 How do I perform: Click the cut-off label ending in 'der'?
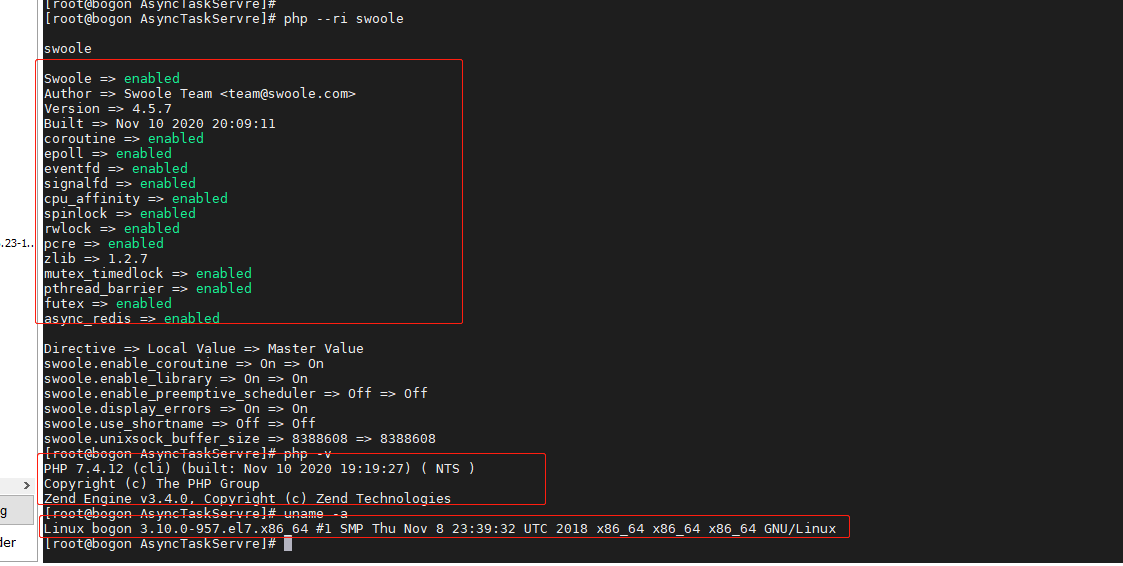tap(8, 542)
